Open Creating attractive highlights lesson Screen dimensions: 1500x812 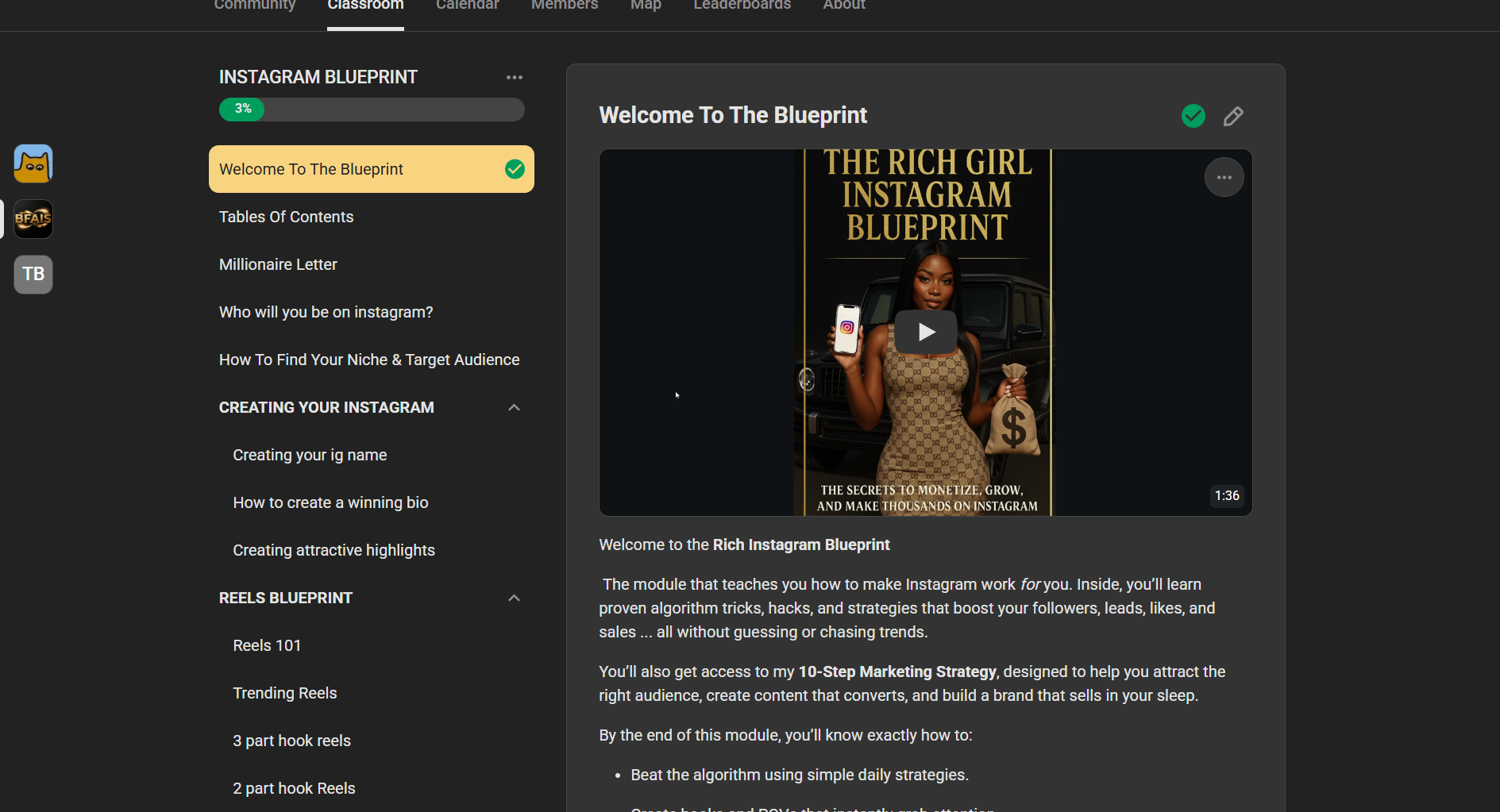372,550
